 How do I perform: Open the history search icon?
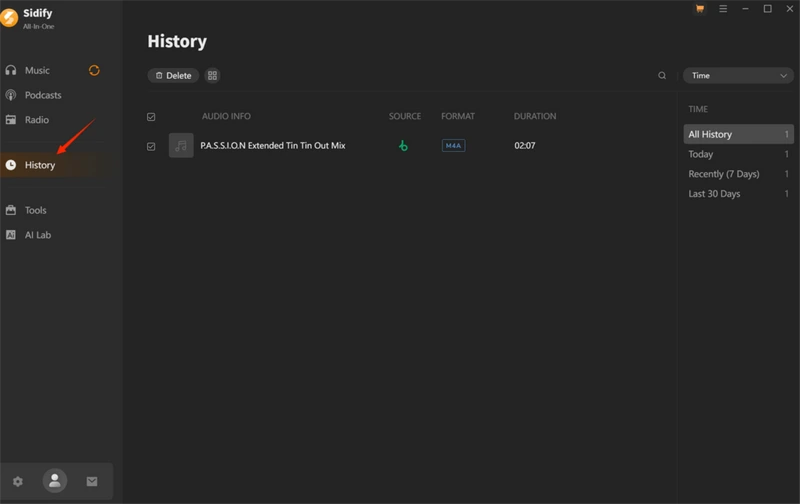coord(662,75)
